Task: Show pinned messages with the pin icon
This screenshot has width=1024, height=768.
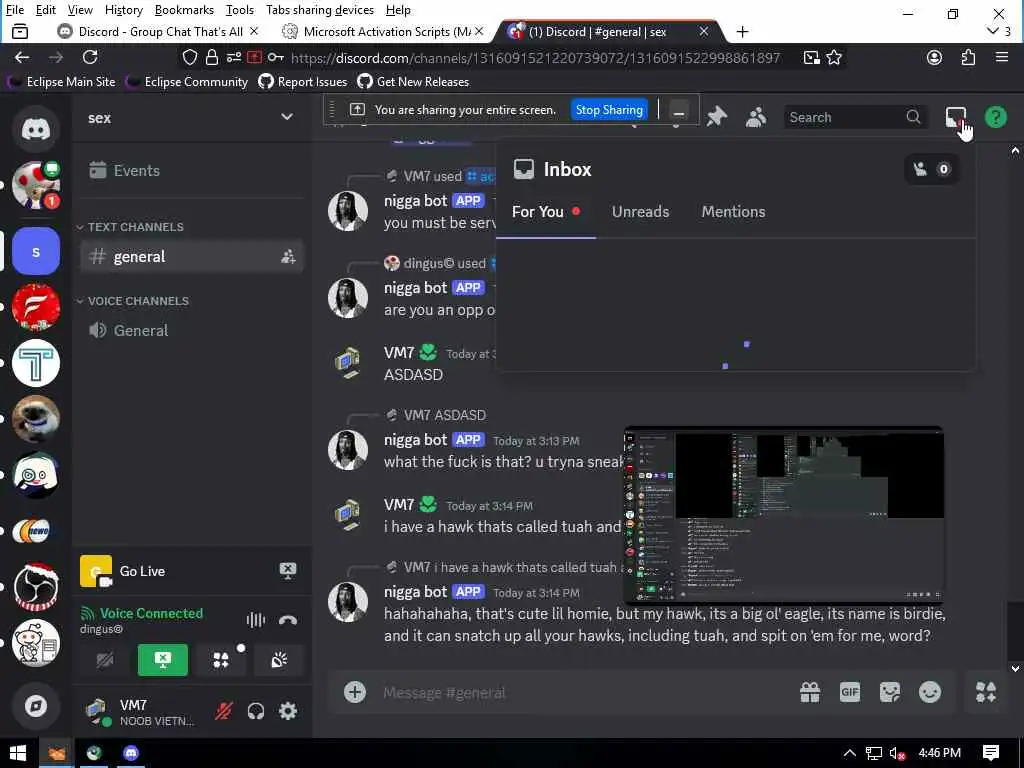Action: [716, 118]
